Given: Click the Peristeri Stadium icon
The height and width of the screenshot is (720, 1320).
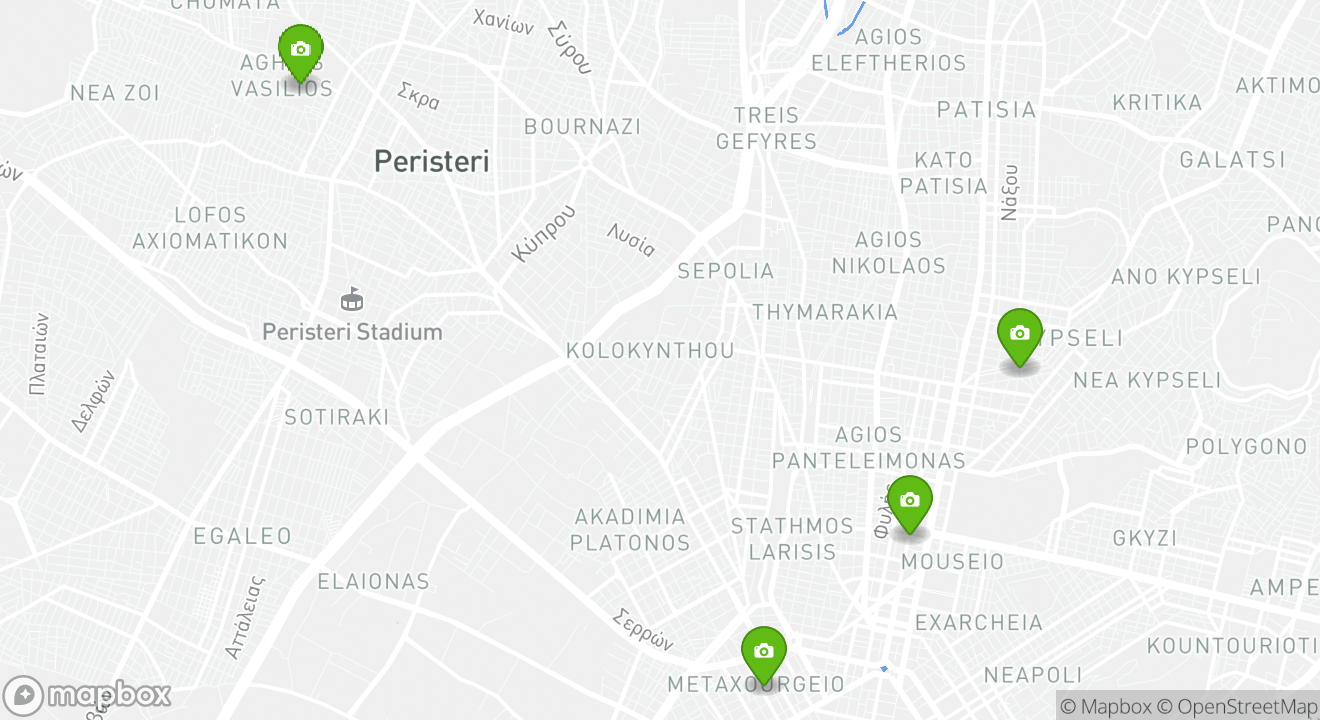Looking at the screenshot, I should coord(352,298).
